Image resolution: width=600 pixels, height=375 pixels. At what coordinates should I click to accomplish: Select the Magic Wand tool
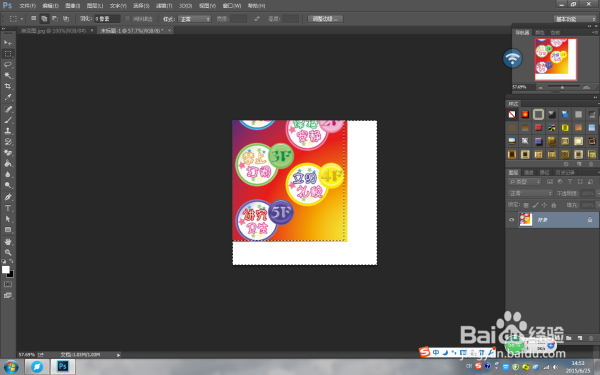pyautogui.click(x=8, y=75)
